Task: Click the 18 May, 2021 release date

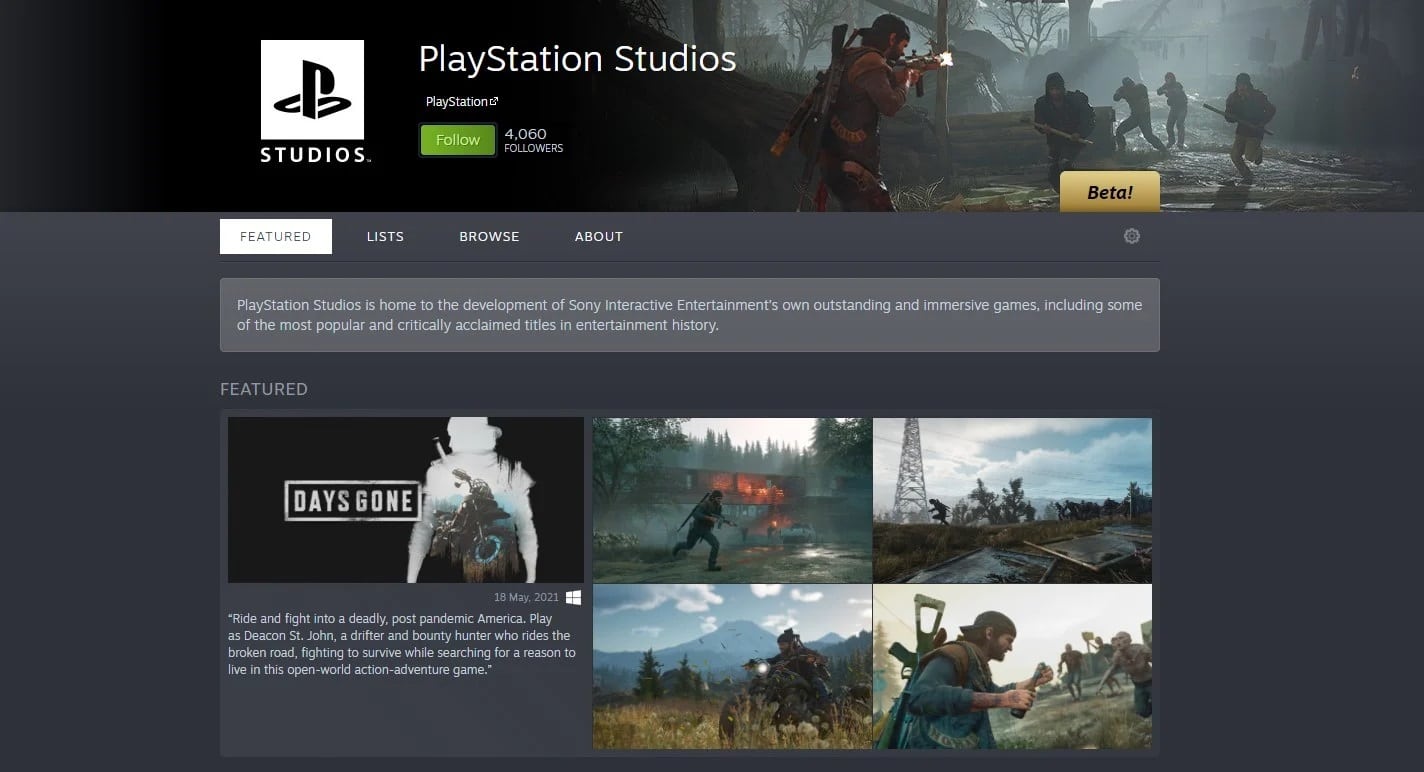Action: (x=526, y=597)
